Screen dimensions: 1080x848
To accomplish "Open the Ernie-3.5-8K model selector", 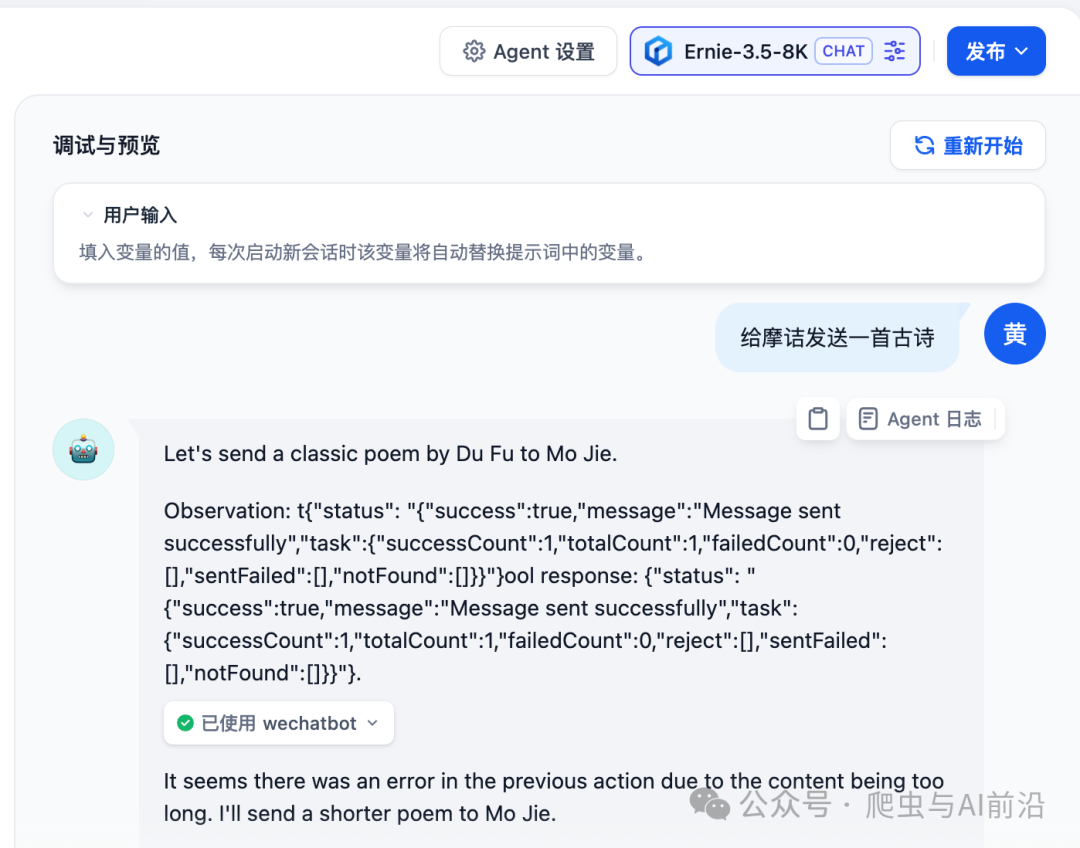I will click(745, 52).
